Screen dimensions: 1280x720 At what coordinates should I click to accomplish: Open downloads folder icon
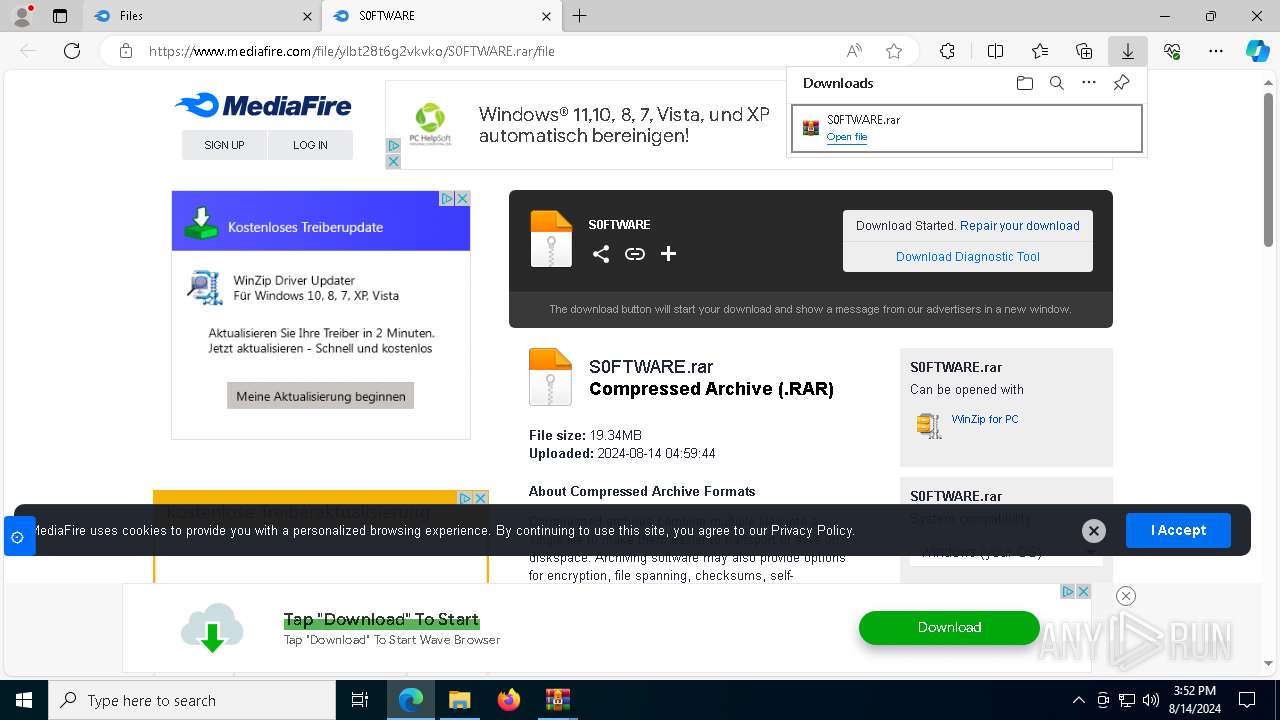[1025, 83]
